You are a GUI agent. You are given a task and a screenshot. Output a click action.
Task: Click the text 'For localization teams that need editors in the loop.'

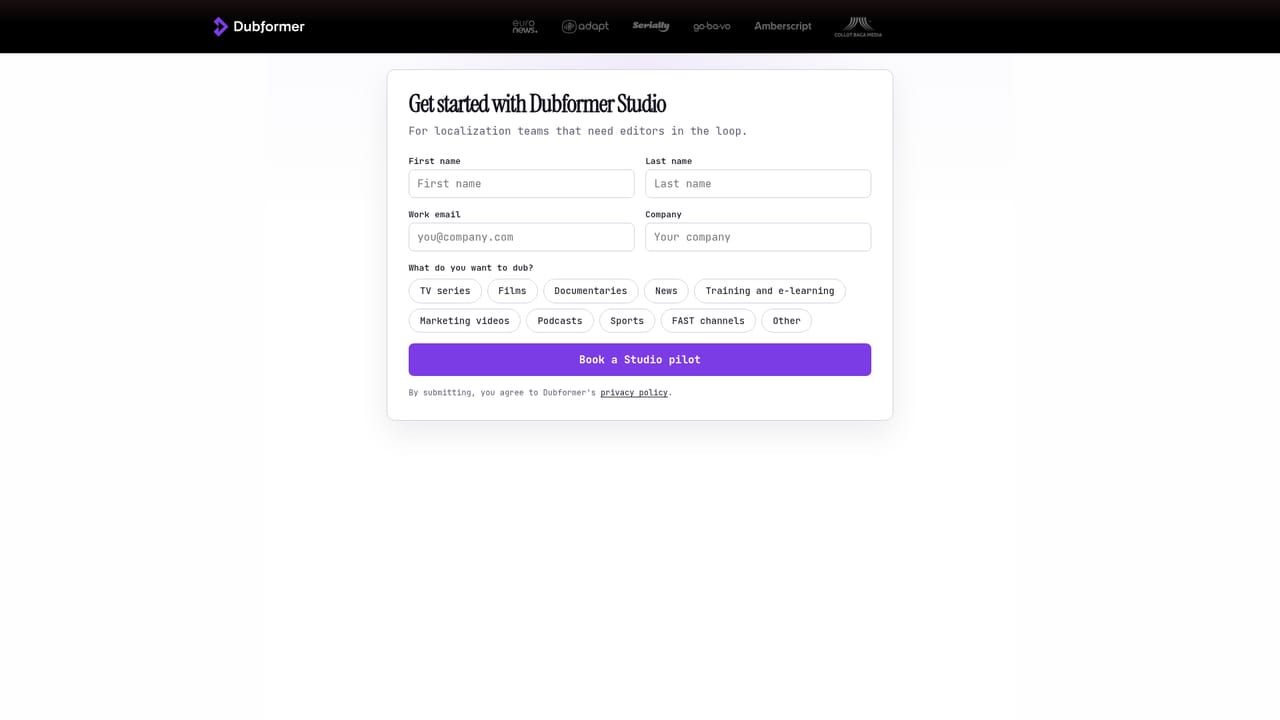[x=578, y=131]
